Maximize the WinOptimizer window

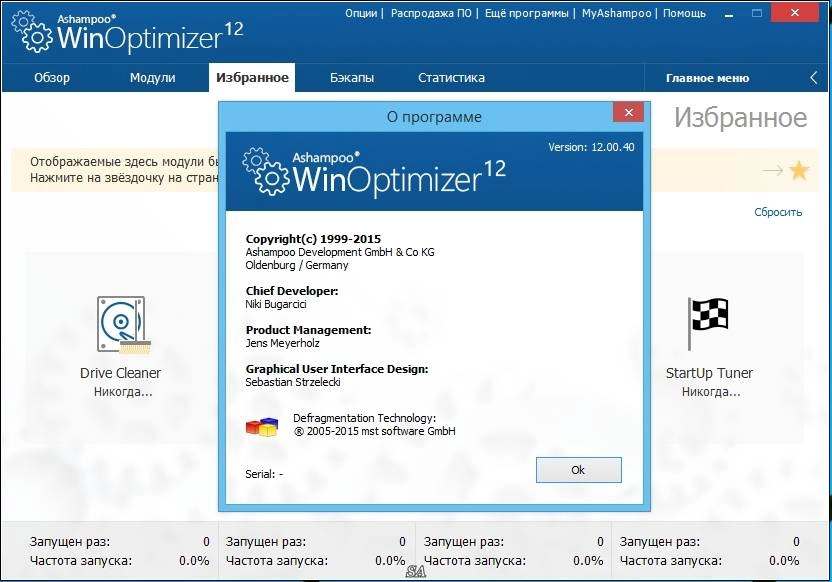tap(757, 13)
